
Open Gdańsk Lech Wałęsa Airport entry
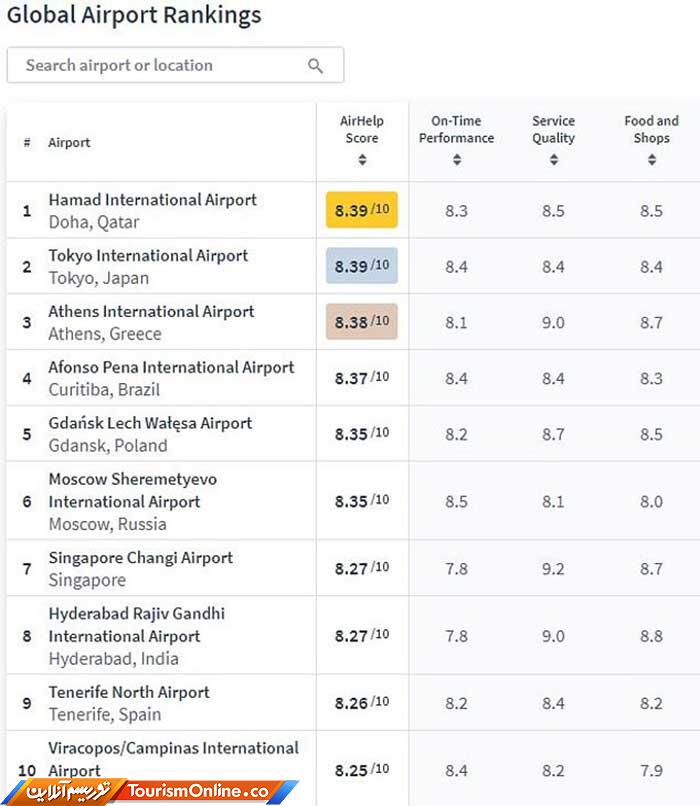coord(150,424)
